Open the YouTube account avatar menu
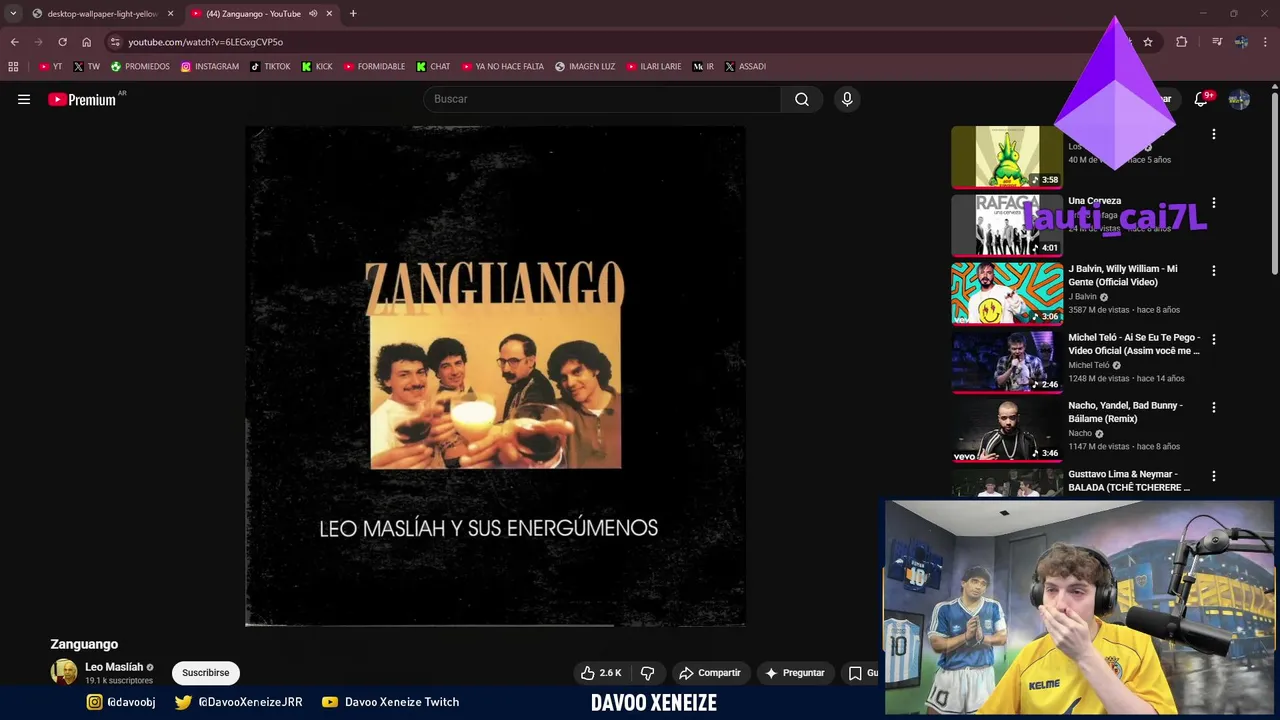The height and width of the screenshot is (720, 1280). (1239, 99)
